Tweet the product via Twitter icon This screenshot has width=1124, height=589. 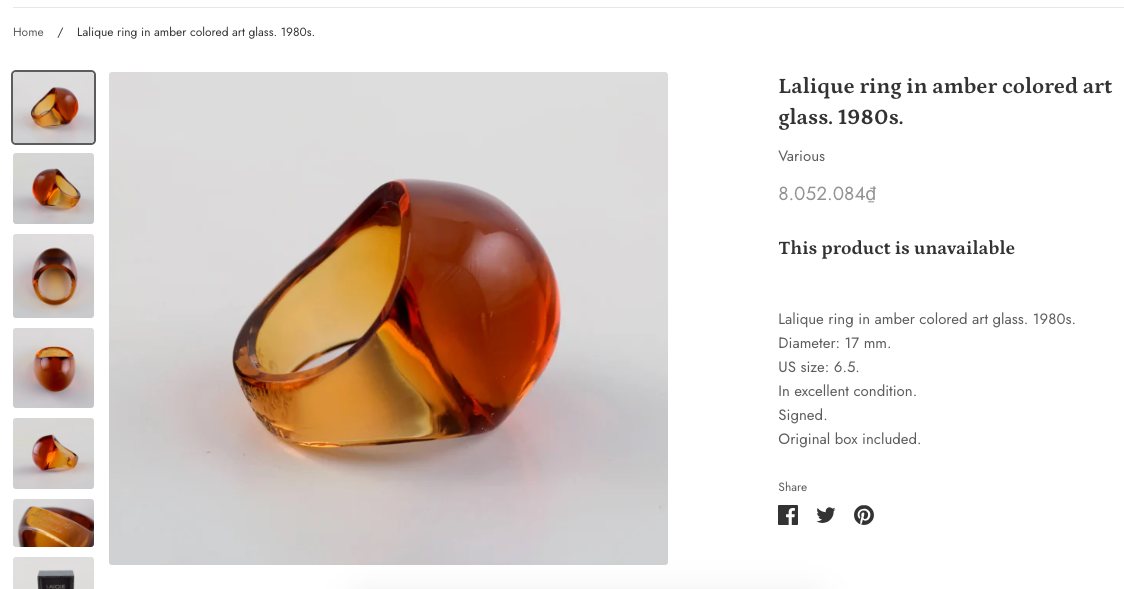coord(825,515)
